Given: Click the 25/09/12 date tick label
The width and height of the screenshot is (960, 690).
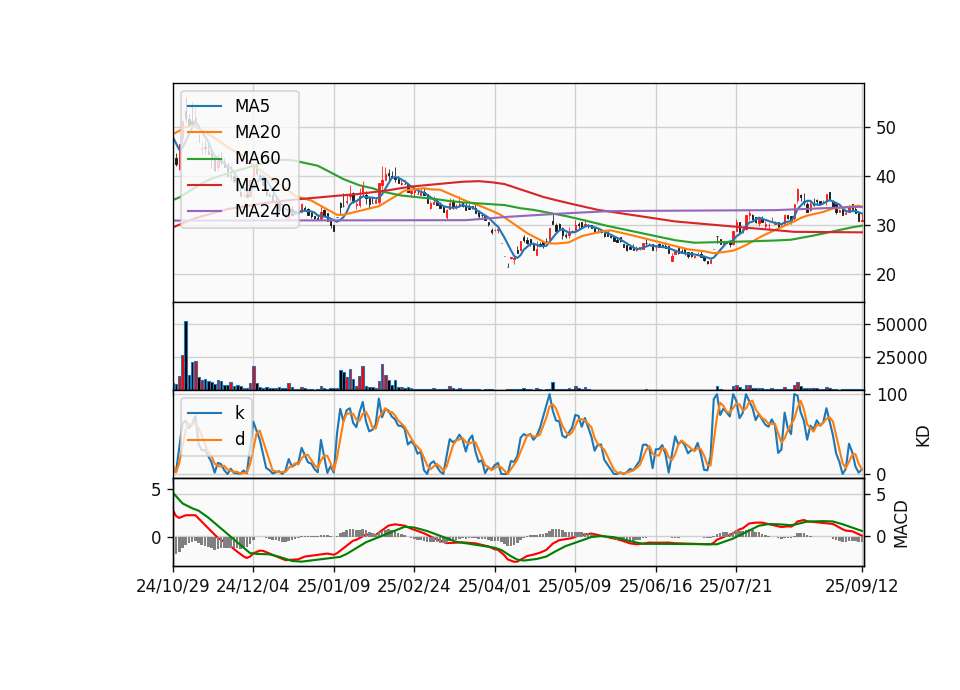Looking at the screenshot, I should tap(862, 586).
